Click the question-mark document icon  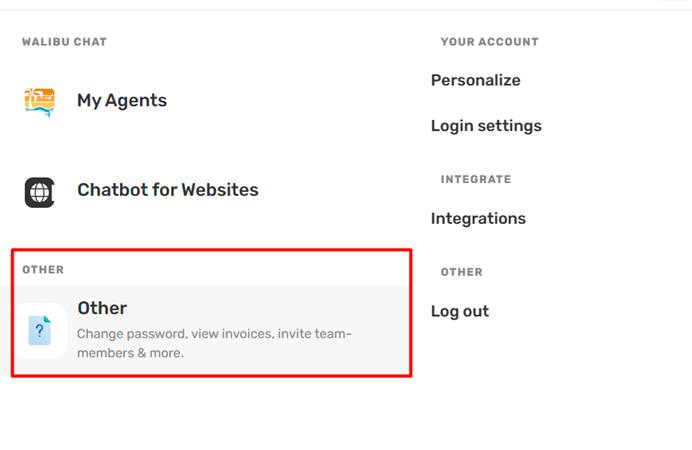click(40, 330)
